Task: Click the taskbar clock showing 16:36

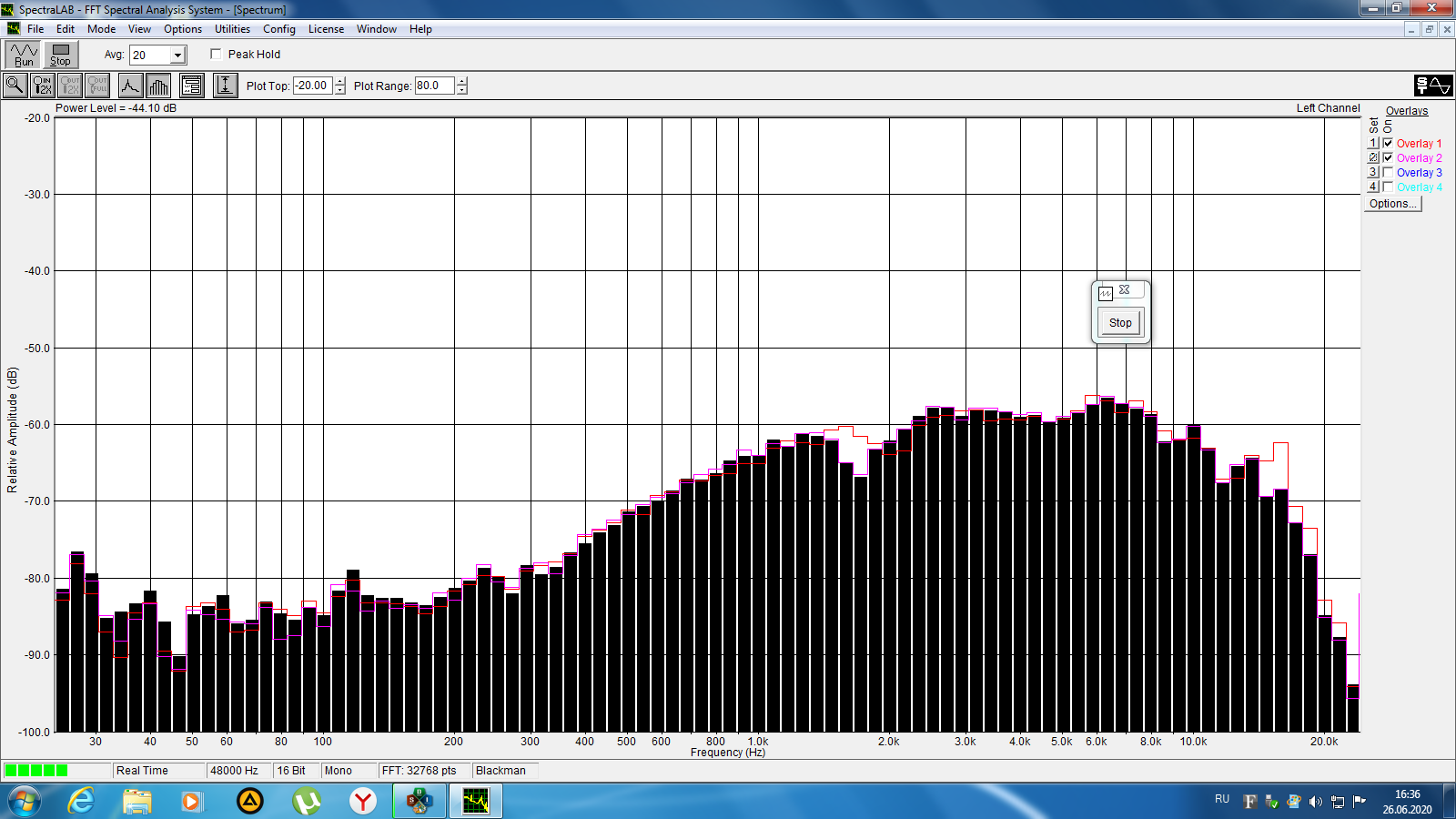Action: (1407, 802)
